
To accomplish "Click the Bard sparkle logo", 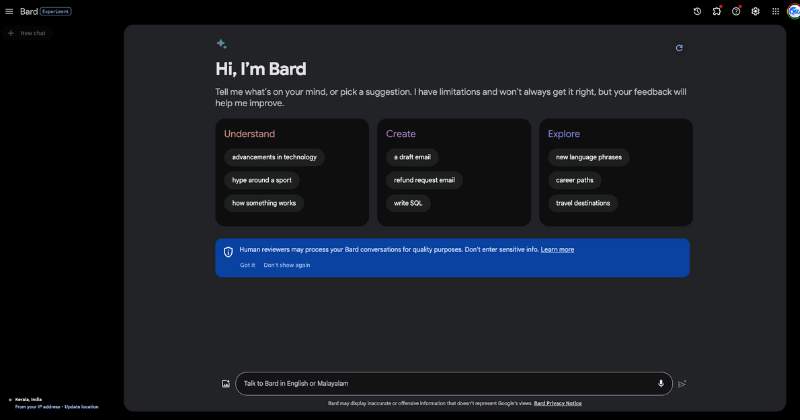I will pyautogui.click(x=221, y=44).
